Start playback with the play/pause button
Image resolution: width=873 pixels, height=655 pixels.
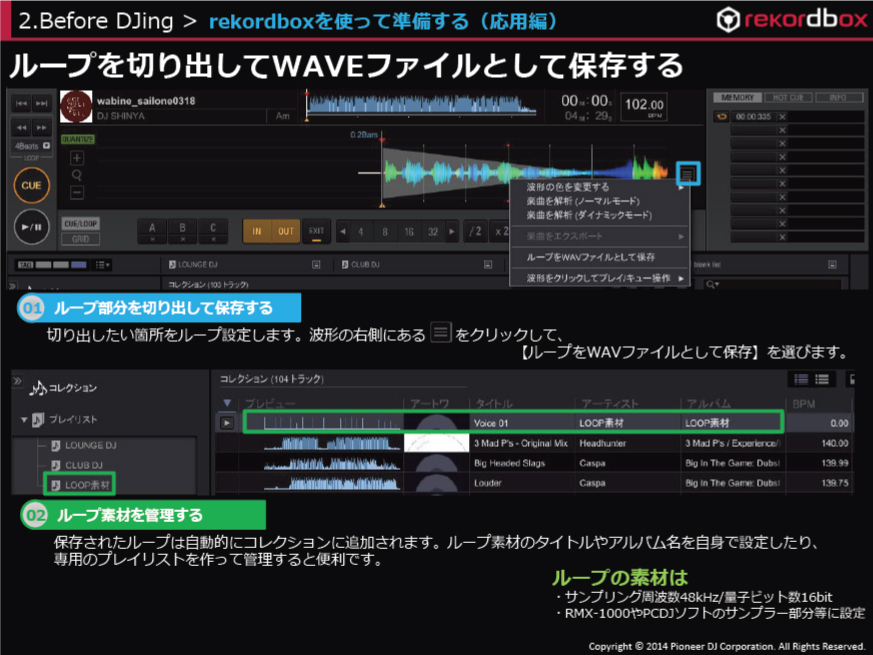31,227
